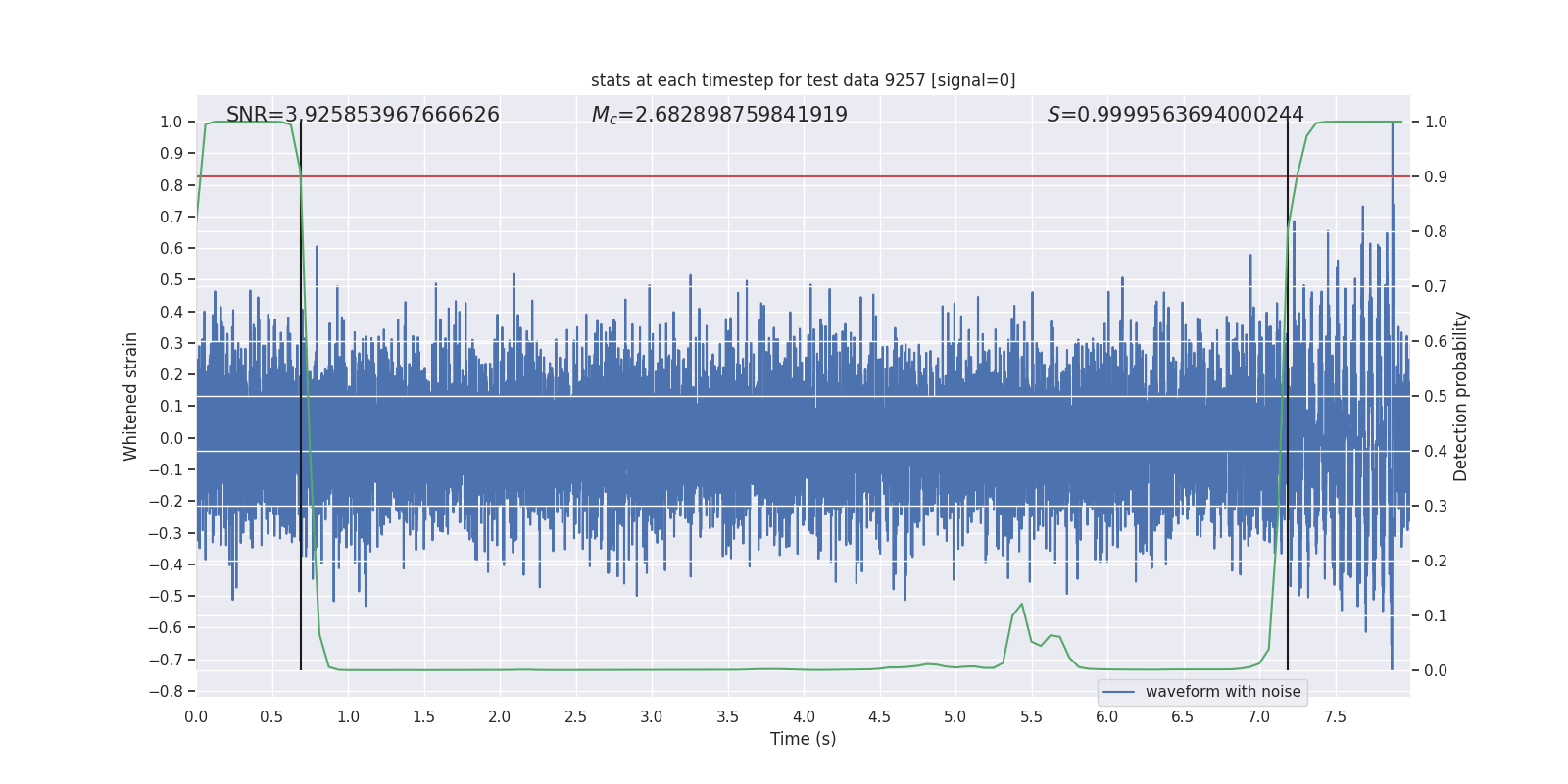
Task: Click the 0.4 tick on the Detection probability axis
Action: coord(1436,452)
